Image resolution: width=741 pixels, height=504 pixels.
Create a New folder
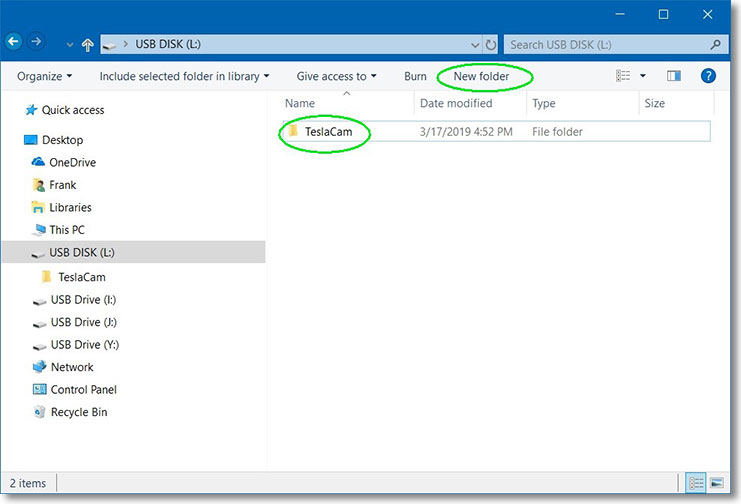click(481, 76)
